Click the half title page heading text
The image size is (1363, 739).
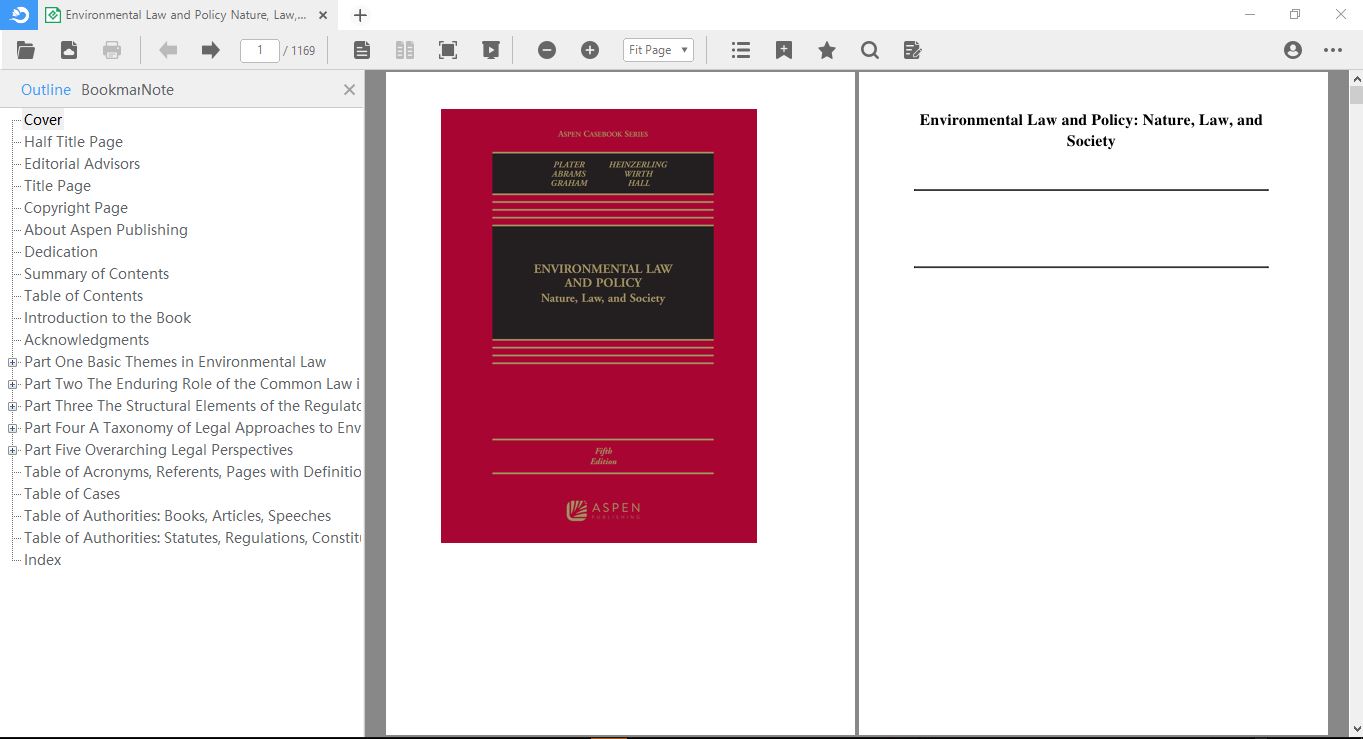tap(1091, 130)
